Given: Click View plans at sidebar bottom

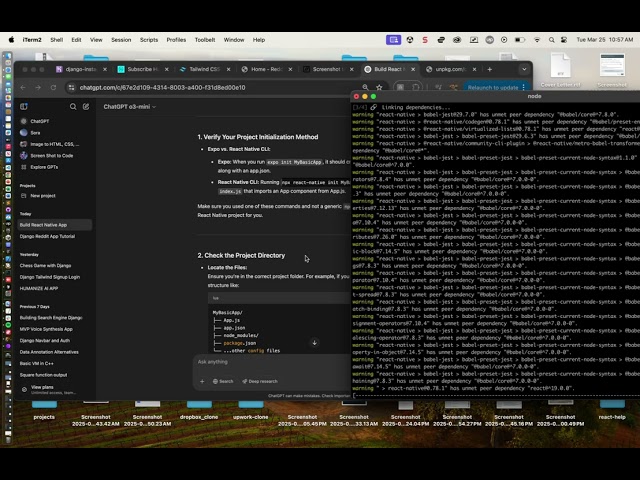Looking at the screenshot, I should [x=49, y=389].
